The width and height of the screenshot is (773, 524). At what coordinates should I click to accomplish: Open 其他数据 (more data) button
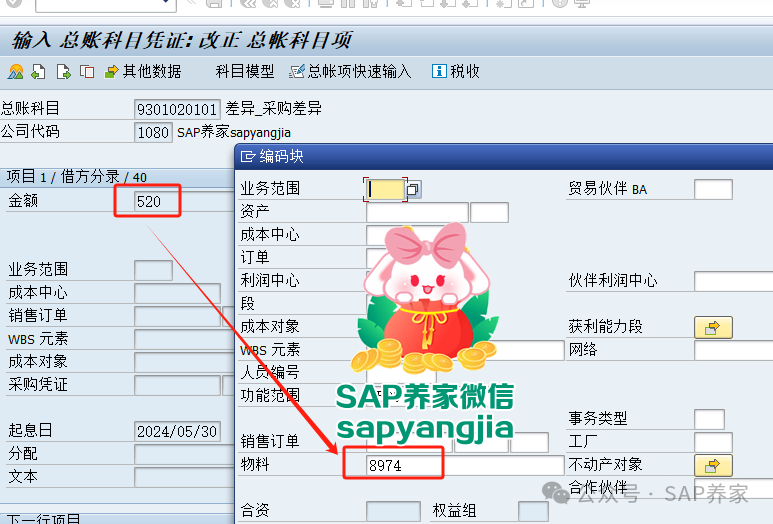[143, 71]
